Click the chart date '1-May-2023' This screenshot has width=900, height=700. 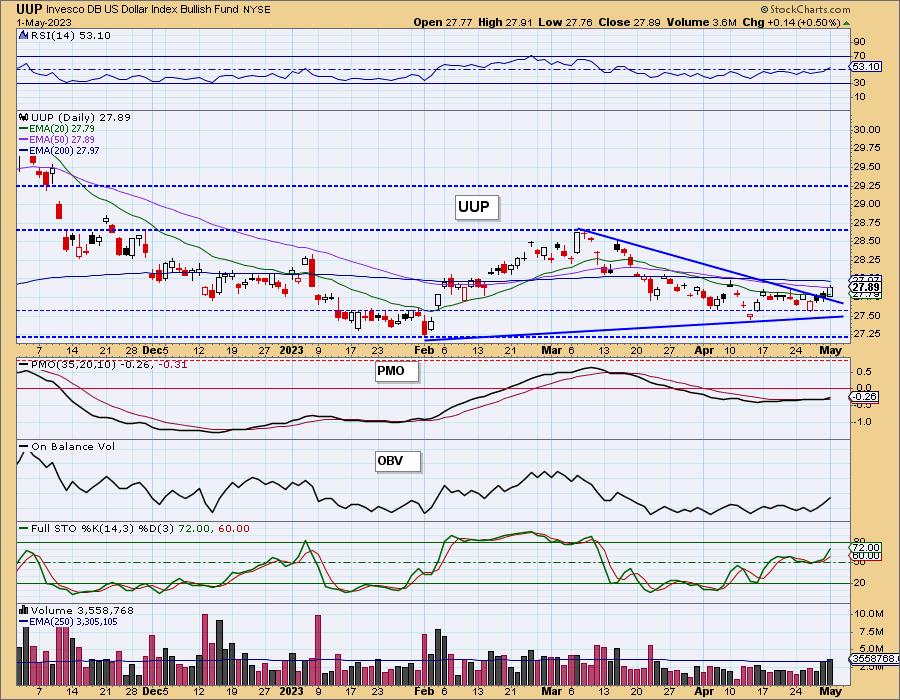[x=44, y=22]
